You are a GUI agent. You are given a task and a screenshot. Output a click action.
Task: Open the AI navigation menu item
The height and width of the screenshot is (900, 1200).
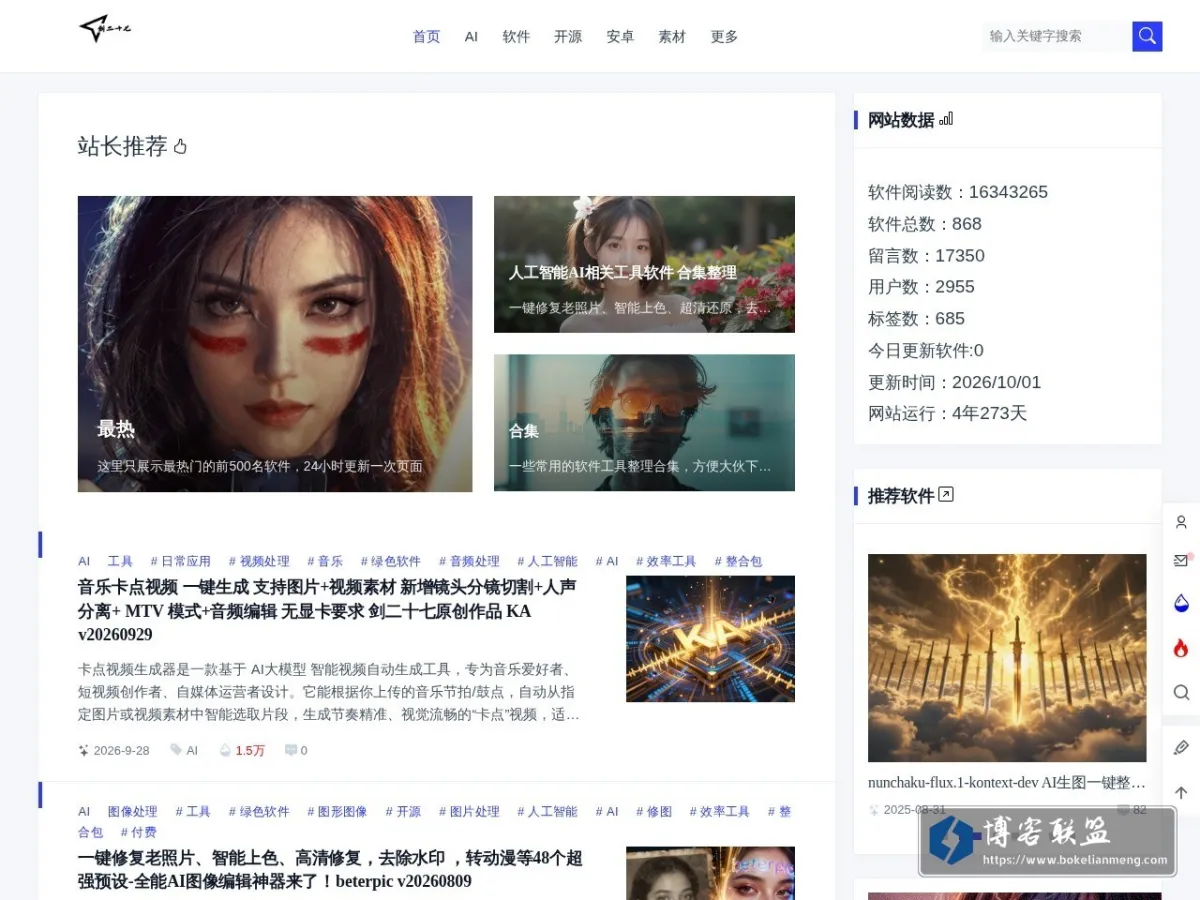click(x=471, y=36)
